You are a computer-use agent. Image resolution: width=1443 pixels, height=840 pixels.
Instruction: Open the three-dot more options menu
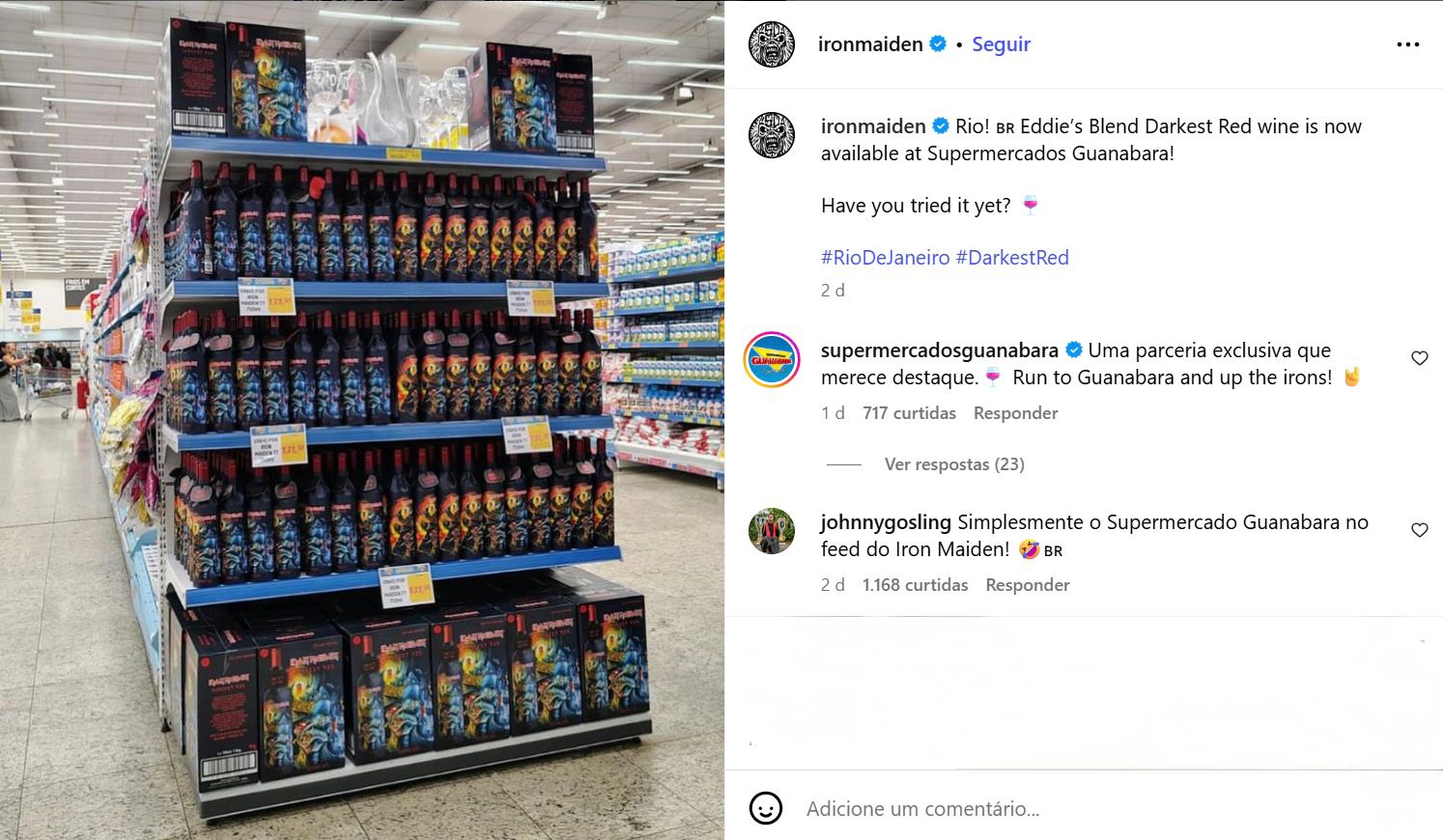coord(1407,44)
